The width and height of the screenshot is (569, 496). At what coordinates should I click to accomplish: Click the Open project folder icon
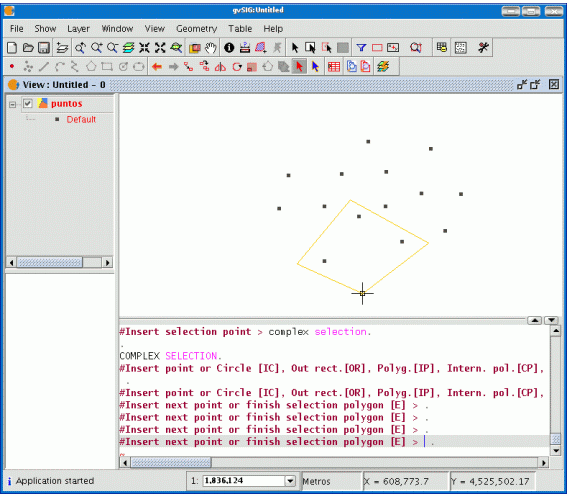tap(28, 48)
